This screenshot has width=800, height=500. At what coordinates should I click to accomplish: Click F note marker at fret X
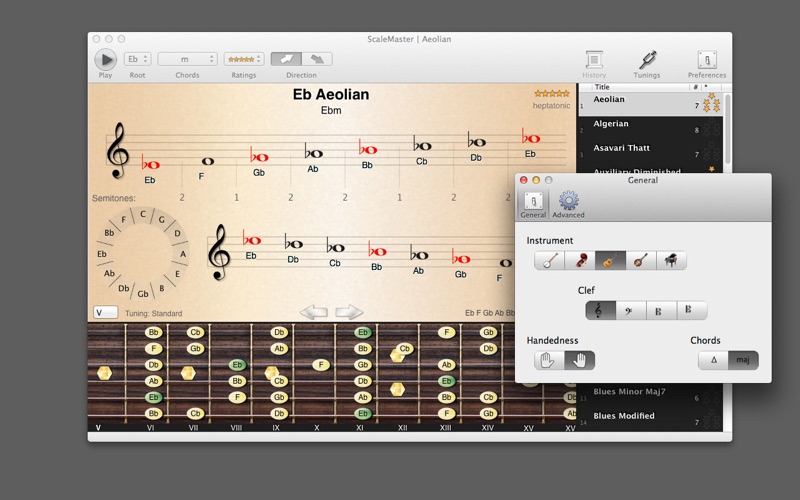coord(321,365)
